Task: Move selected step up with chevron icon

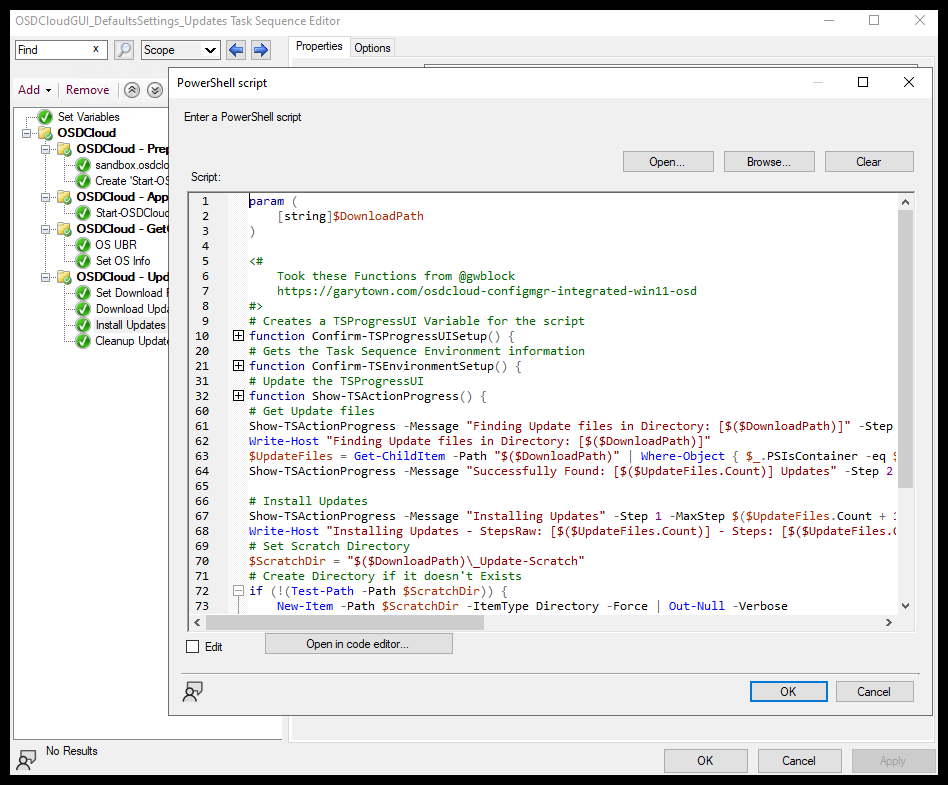Action: tap(131, 89)
